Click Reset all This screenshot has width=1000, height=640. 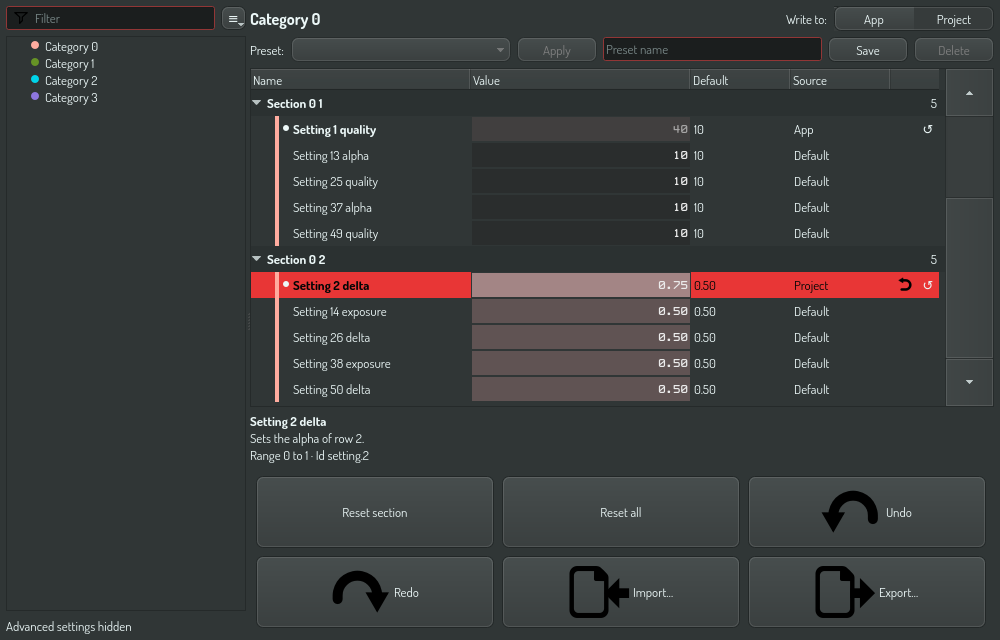621,512
